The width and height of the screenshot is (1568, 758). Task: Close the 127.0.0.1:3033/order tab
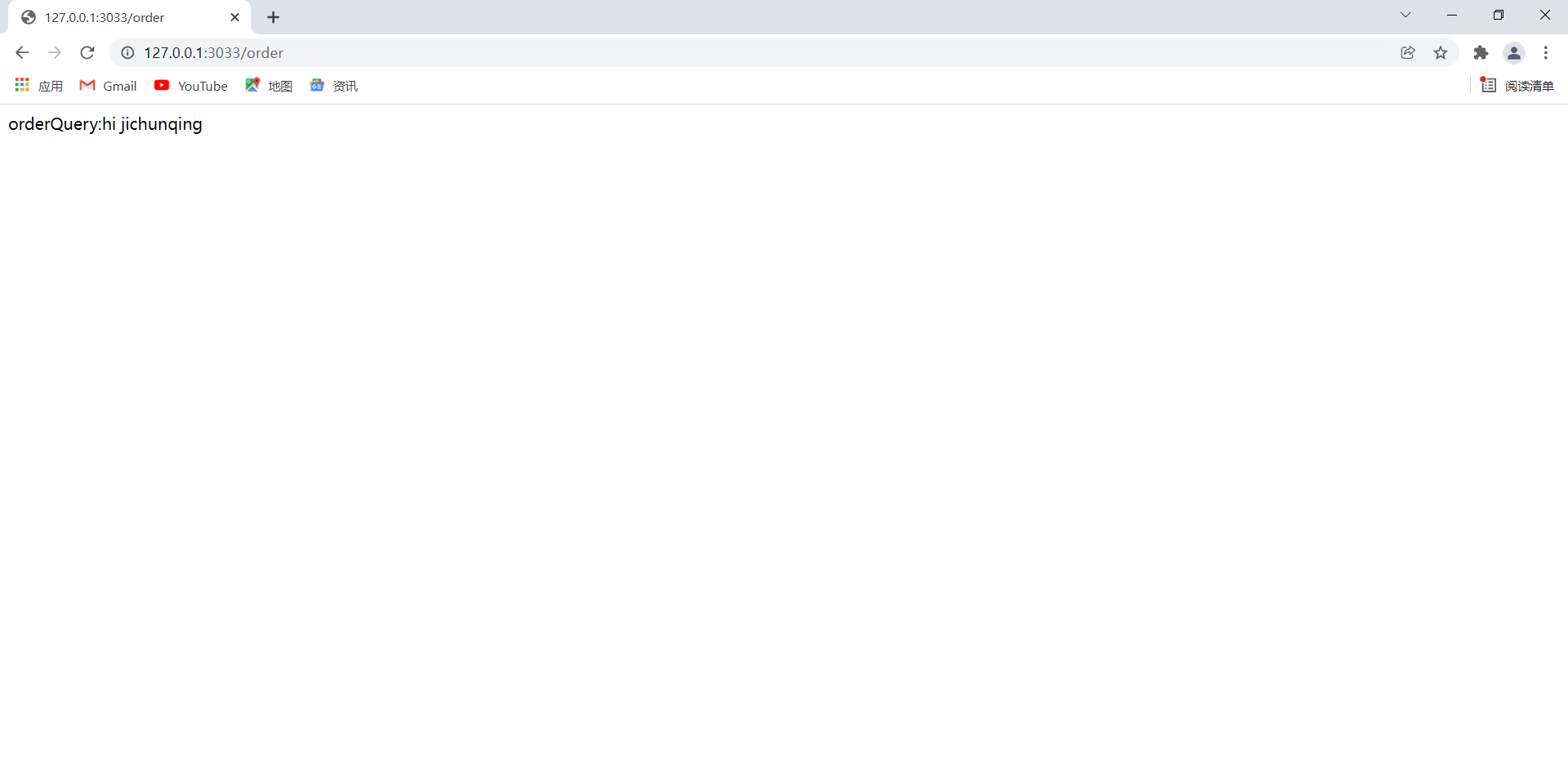pyautogui.click(x=235, y=17)
